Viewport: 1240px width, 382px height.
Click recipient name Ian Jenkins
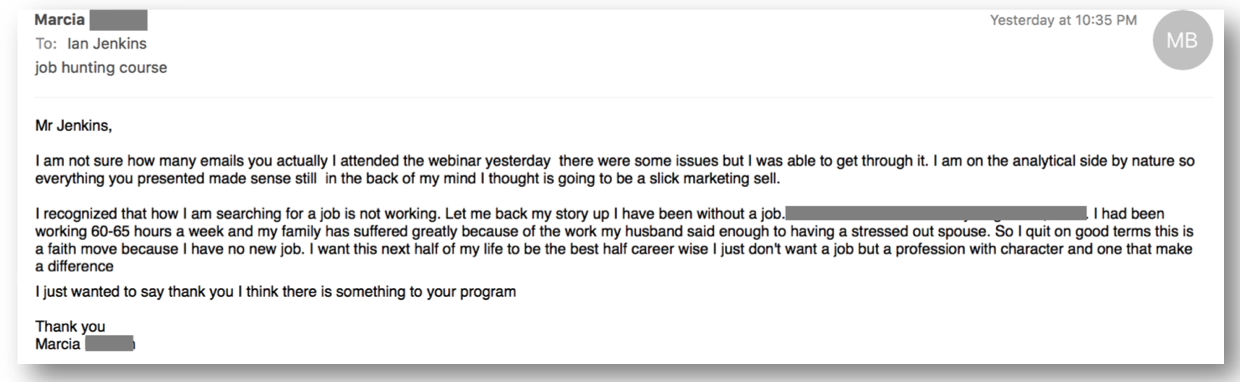point(107,44)
